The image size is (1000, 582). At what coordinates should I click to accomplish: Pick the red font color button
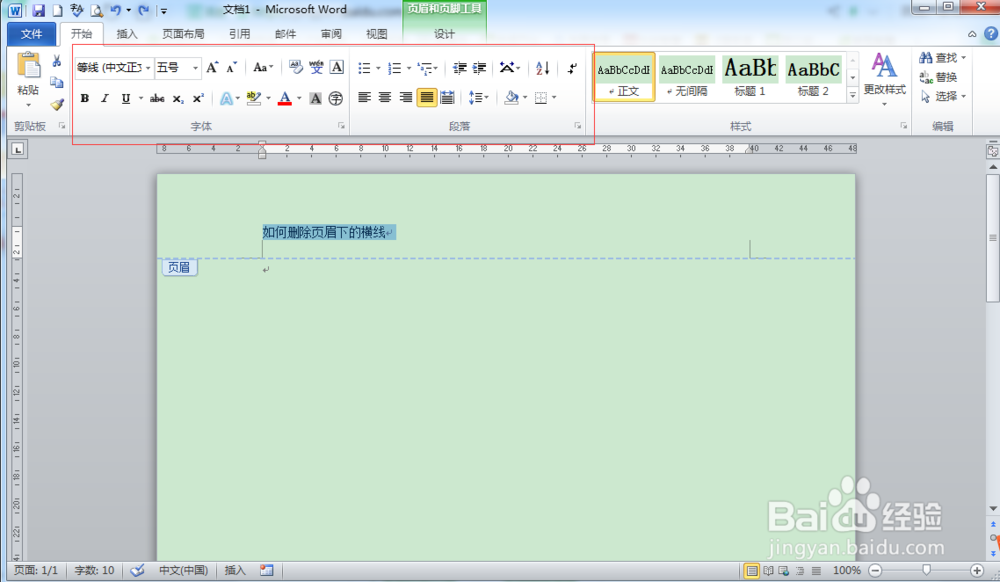(284, 98)
